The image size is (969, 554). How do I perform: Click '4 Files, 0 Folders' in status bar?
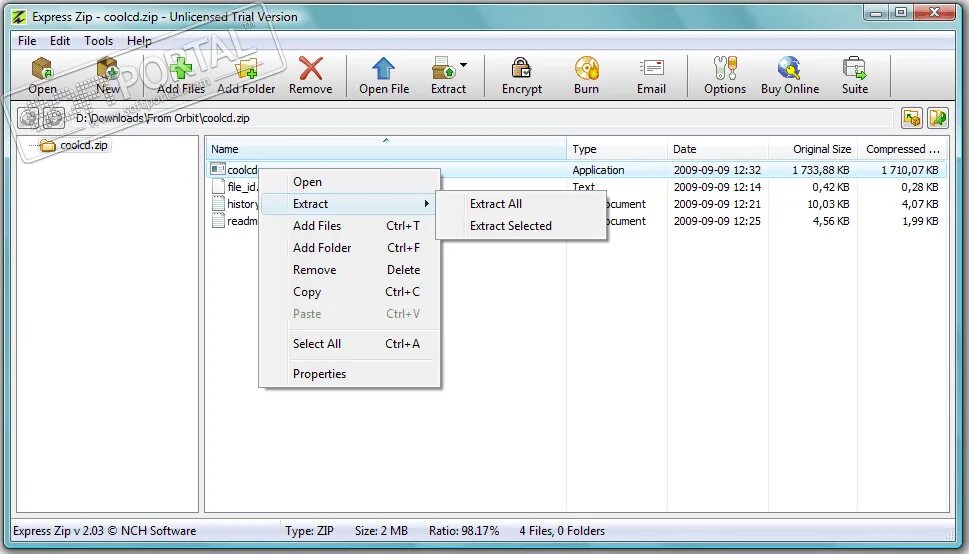tap(562, 531)
